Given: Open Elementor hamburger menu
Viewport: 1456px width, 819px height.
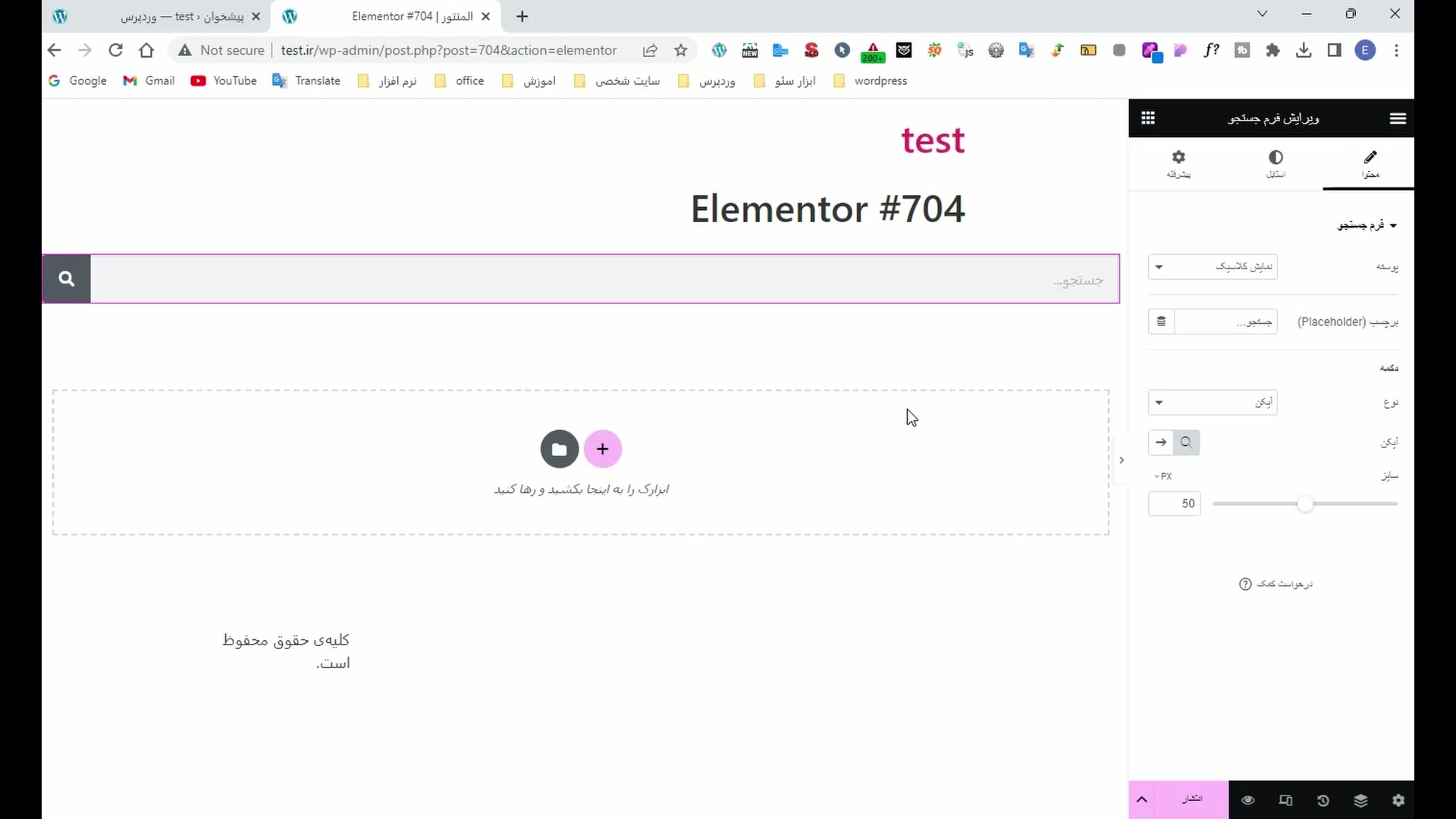Looking at the screenshot, I should coord(1398,118).
